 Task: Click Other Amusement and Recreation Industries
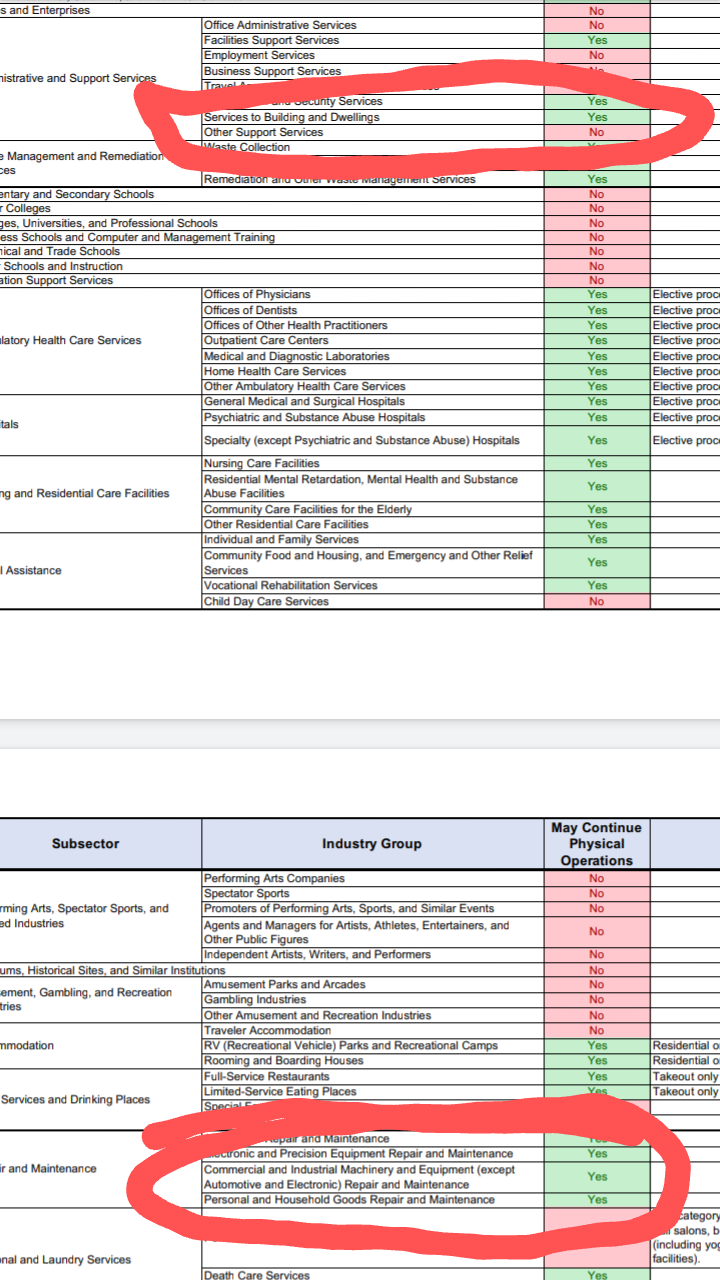click(373, 1015)
